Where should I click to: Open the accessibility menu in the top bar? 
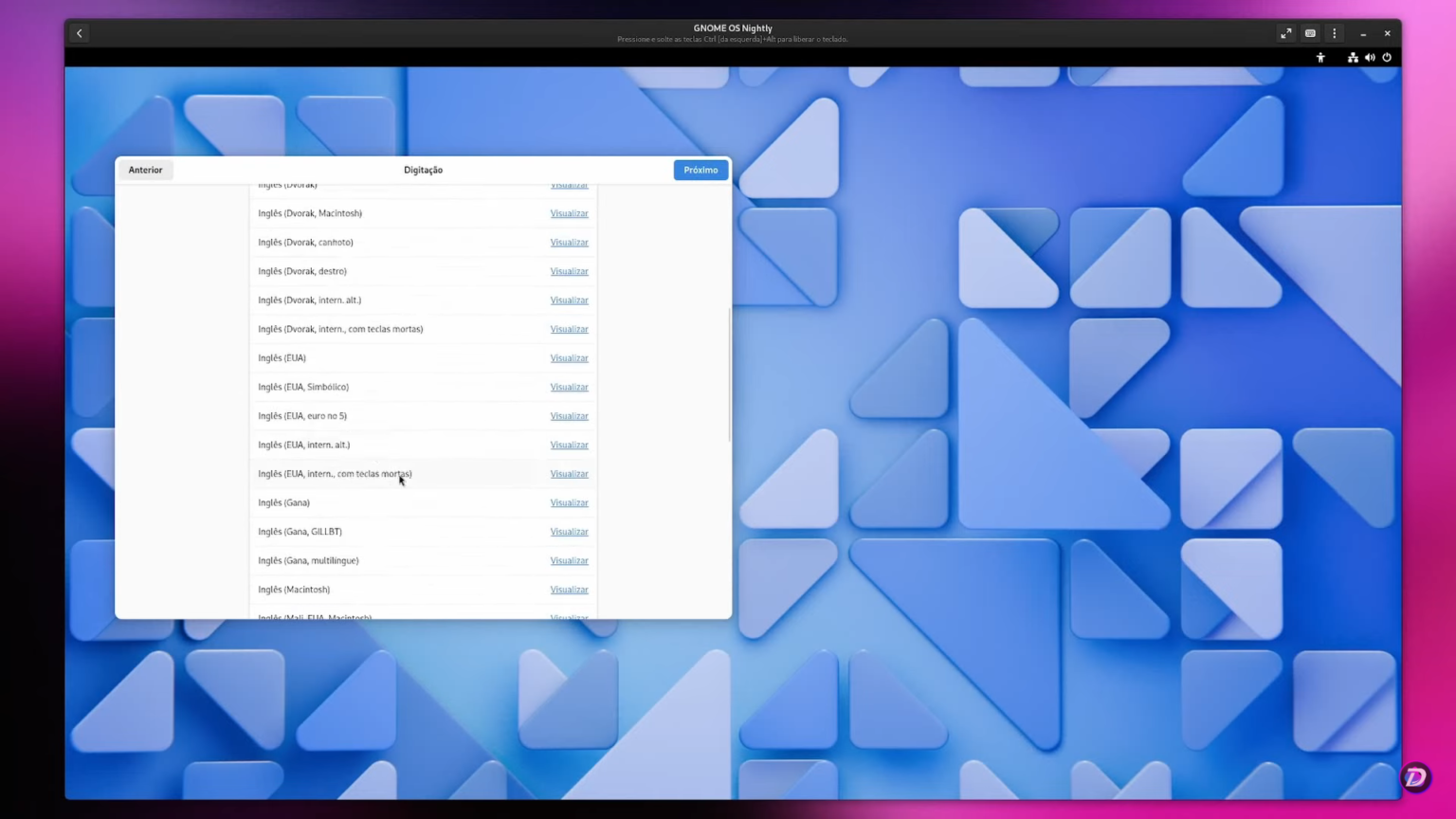(1320, 57)
